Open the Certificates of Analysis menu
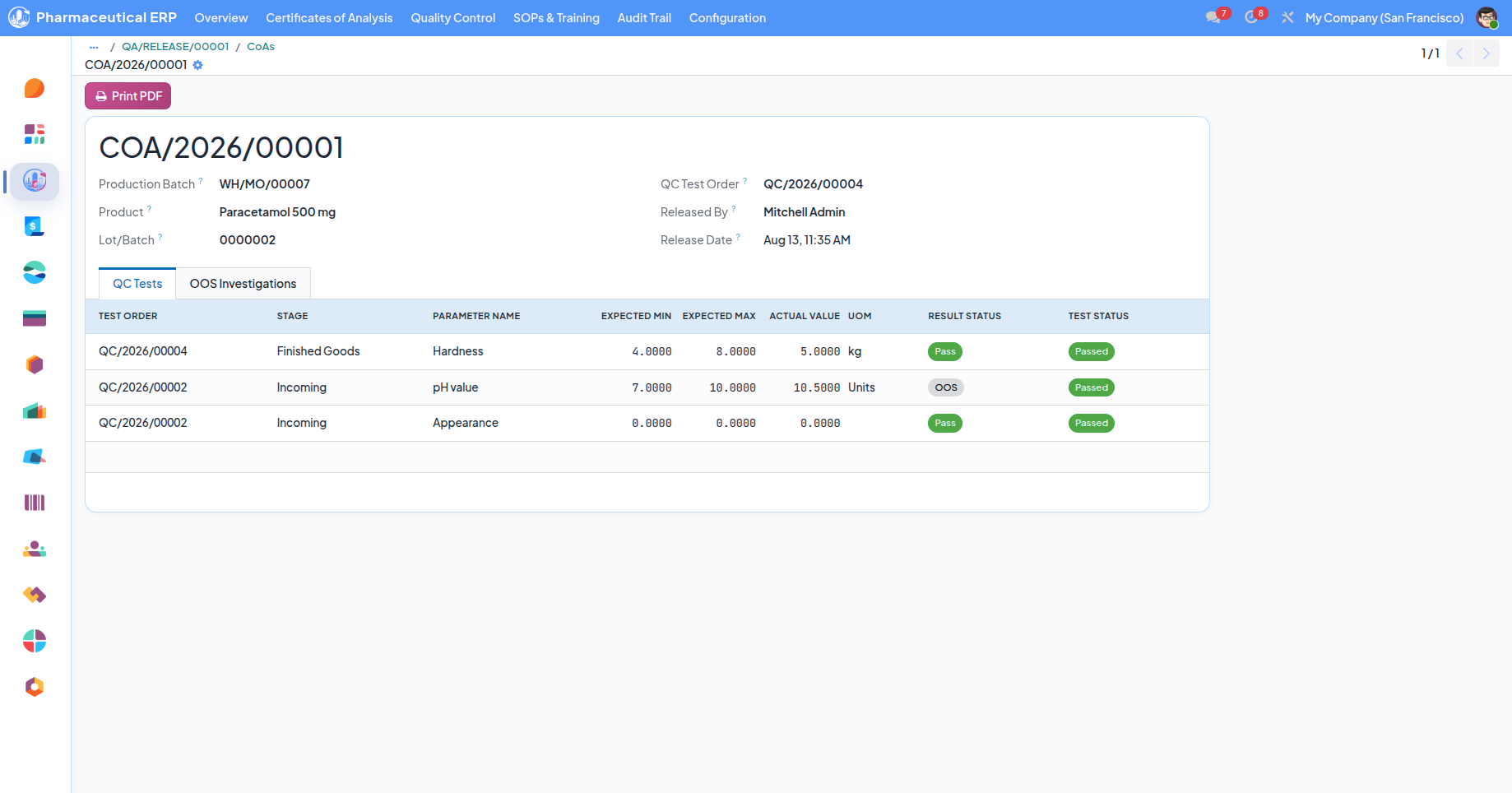Viewport: 1512px width, 793px height. tap(329, 18)
